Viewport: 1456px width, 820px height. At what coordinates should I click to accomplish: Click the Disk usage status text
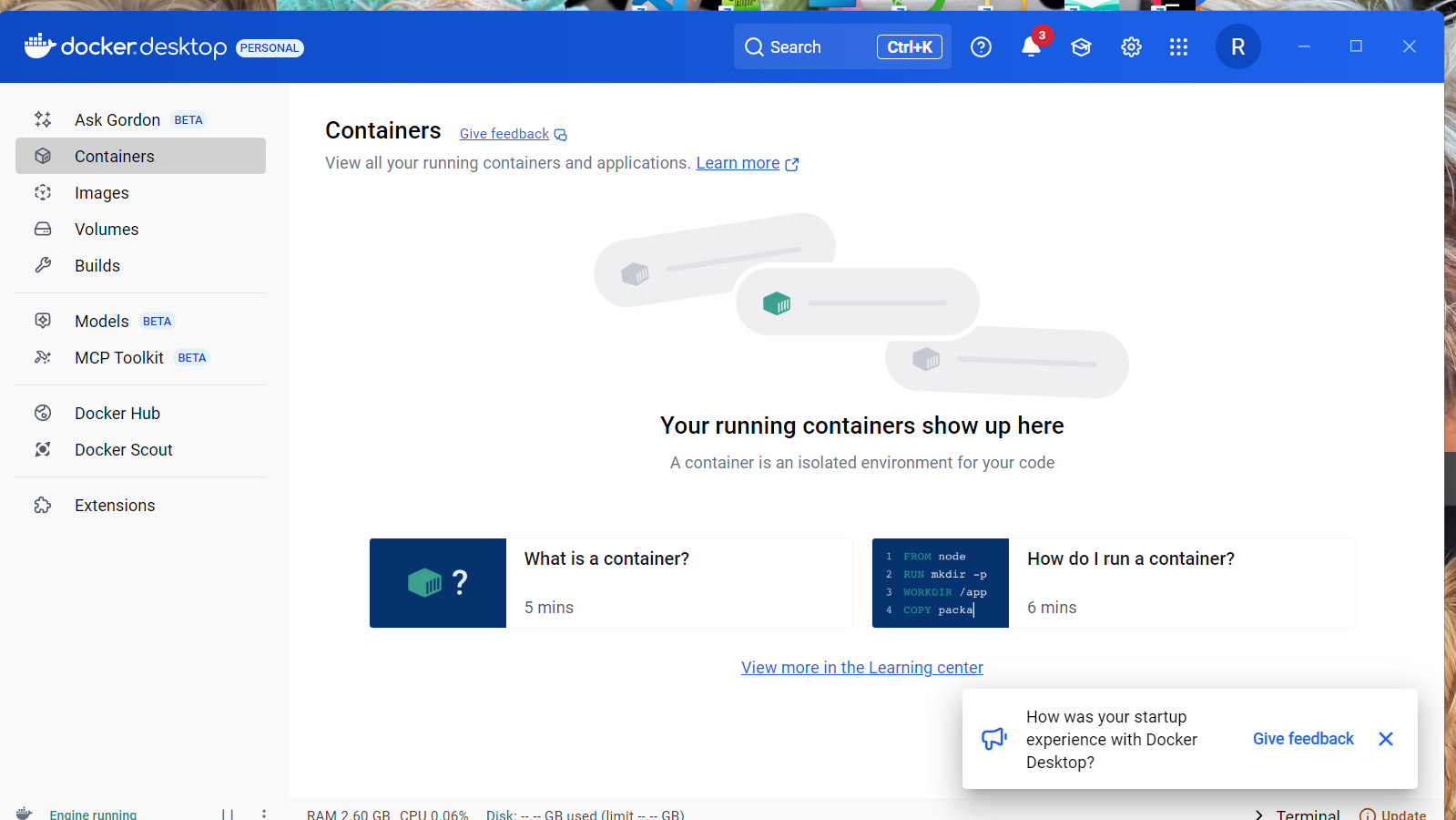pyautogui.click(x=585, y=815)
